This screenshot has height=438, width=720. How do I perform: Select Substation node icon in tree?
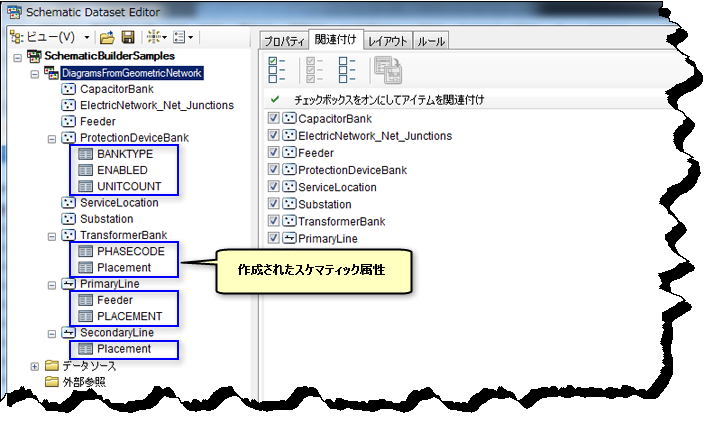pyautogui.click(x=68, y=219)
